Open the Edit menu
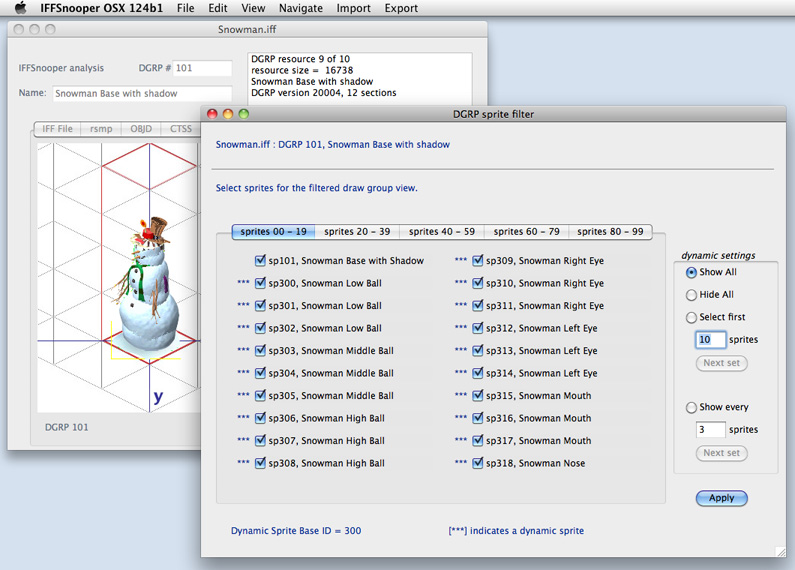Viewport: 795px width, 570px height. 218,8
